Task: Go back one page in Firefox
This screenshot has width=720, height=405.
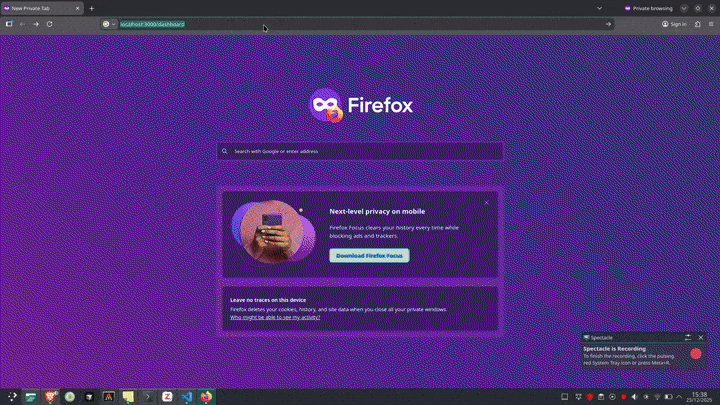Action: click(22, 24)
